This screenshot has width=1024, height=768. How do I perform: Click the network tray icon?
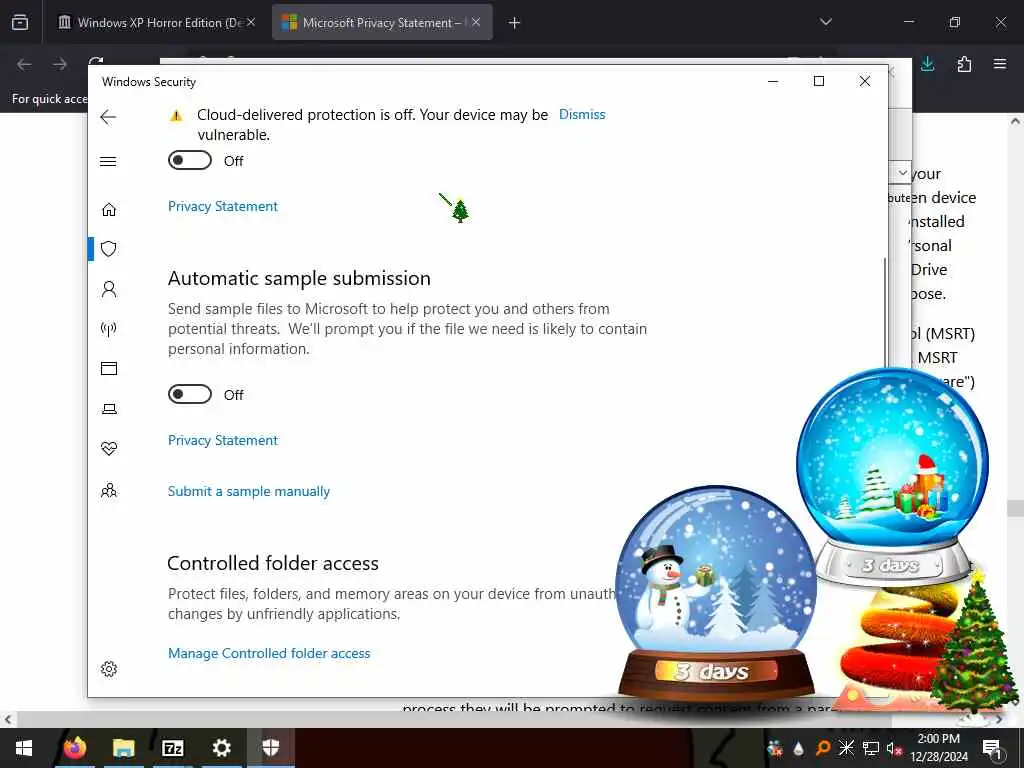click(871, 748)
